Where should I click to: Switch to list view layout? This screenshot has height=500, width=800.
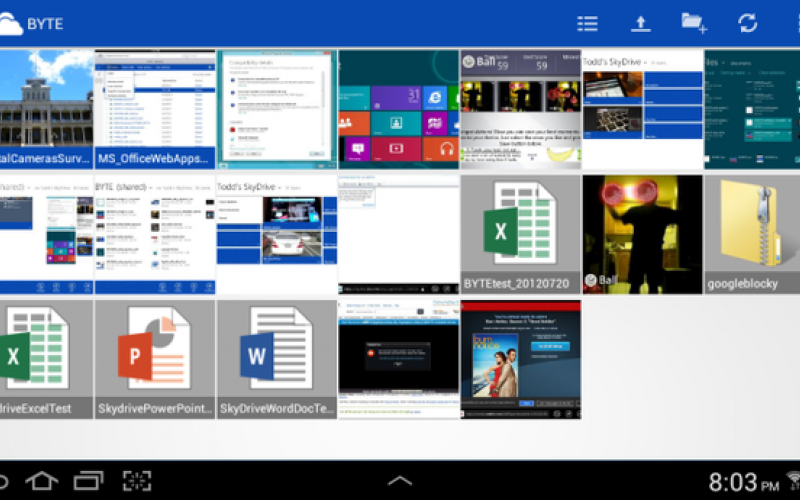pos(588,23)
